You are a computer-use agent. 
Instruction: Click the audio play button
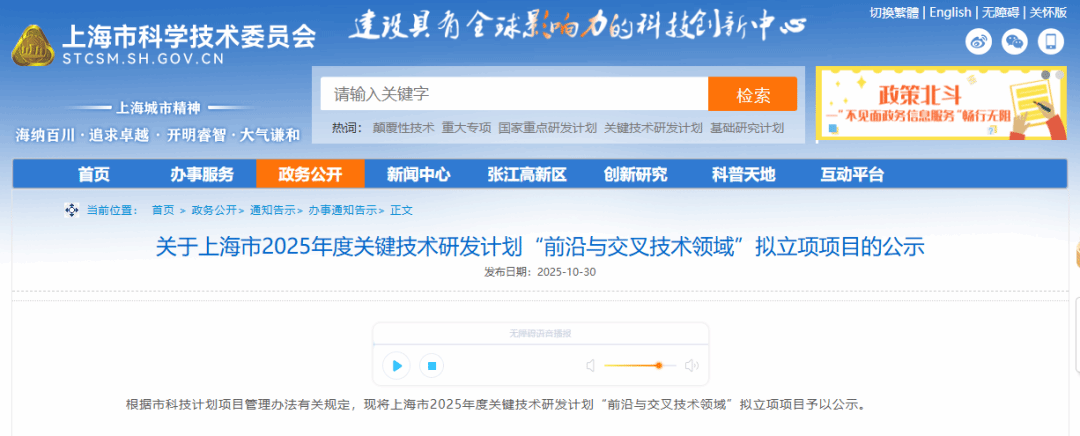click(x=396, y=366)
